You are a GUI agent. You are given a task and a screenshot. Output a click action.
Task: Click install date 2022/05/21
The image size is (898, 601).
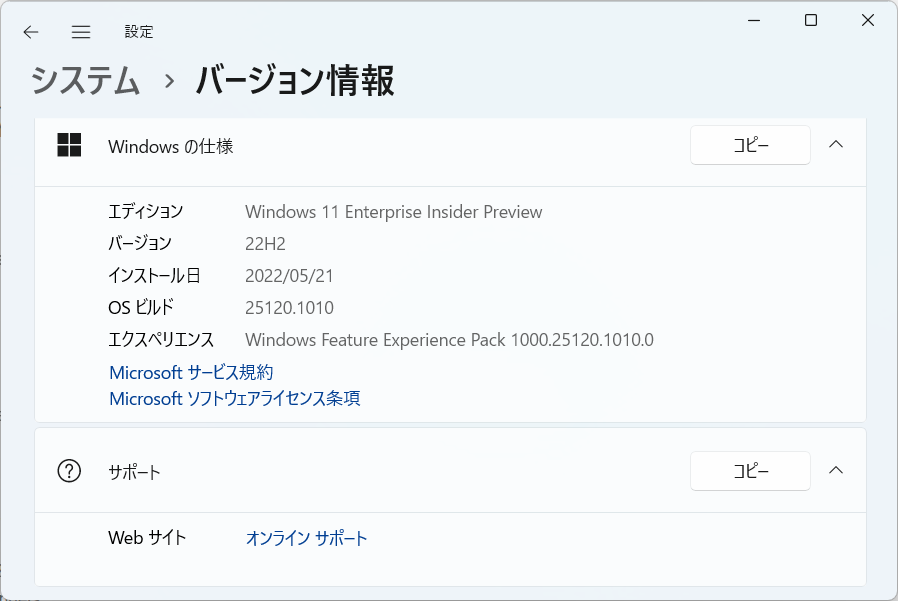[289, 276]
